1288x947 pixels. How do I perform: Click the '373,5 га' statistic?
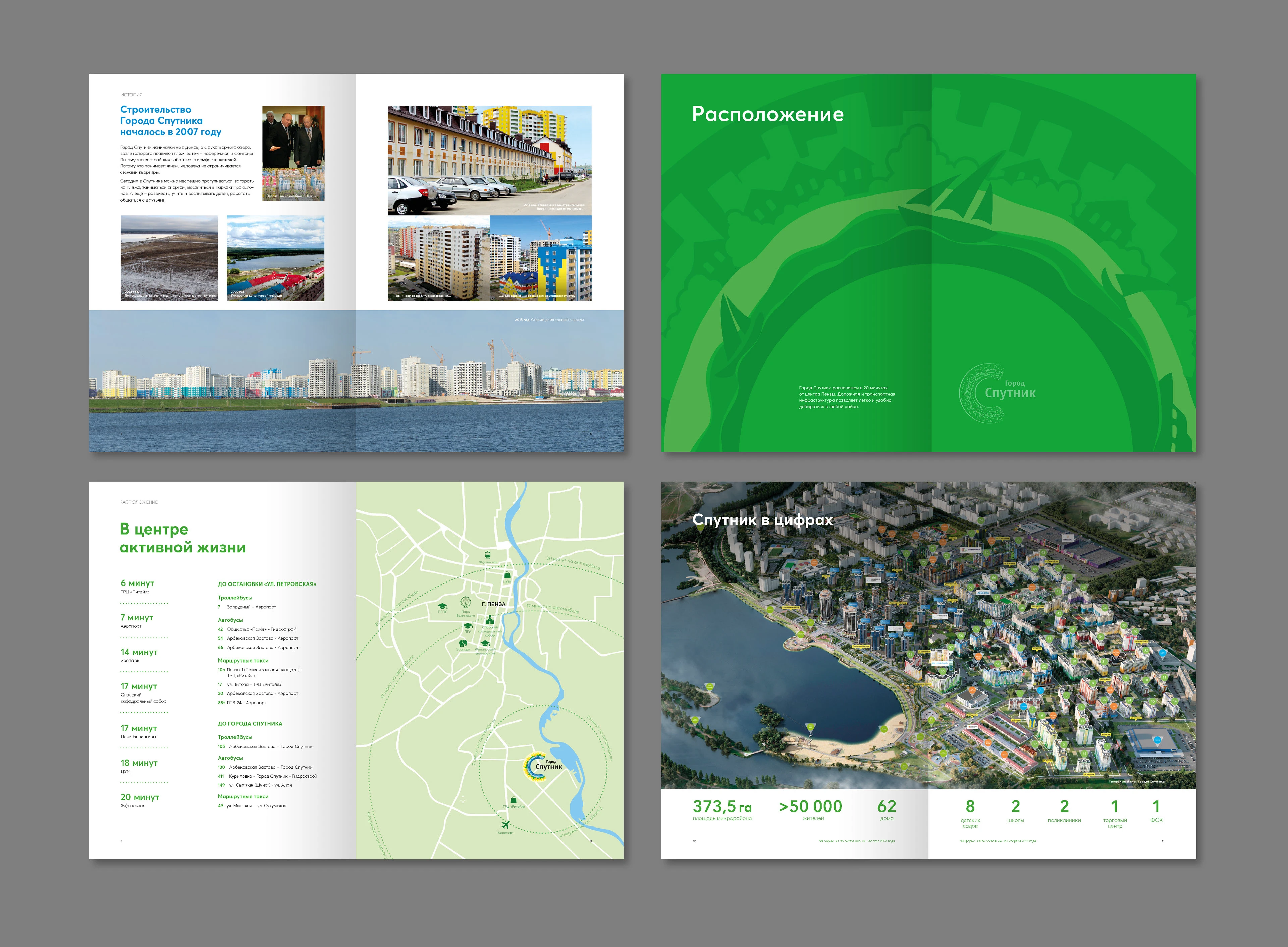pyautogui.click(x=722, y=806)
